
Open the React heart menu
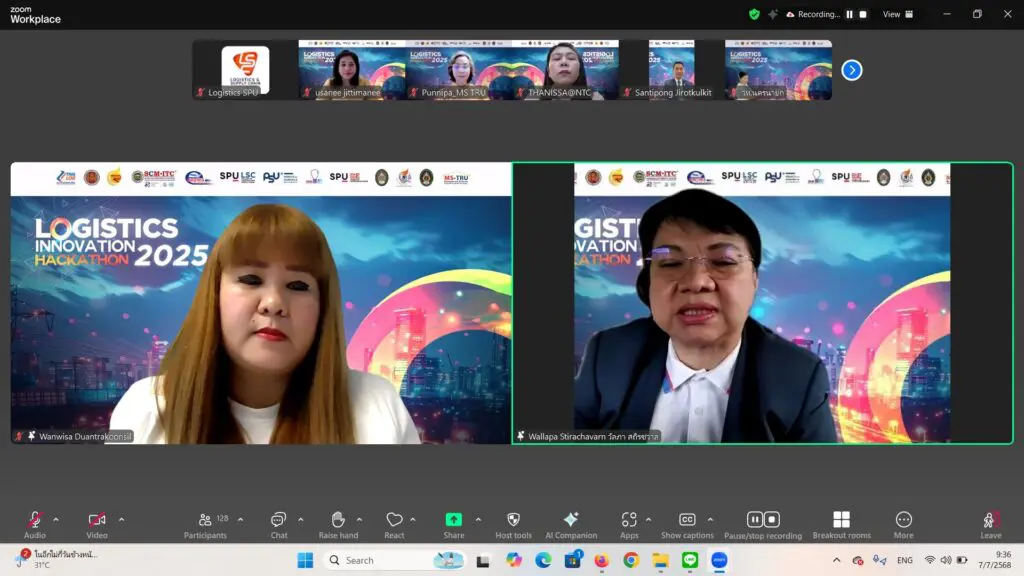click(x=394, y=525)
